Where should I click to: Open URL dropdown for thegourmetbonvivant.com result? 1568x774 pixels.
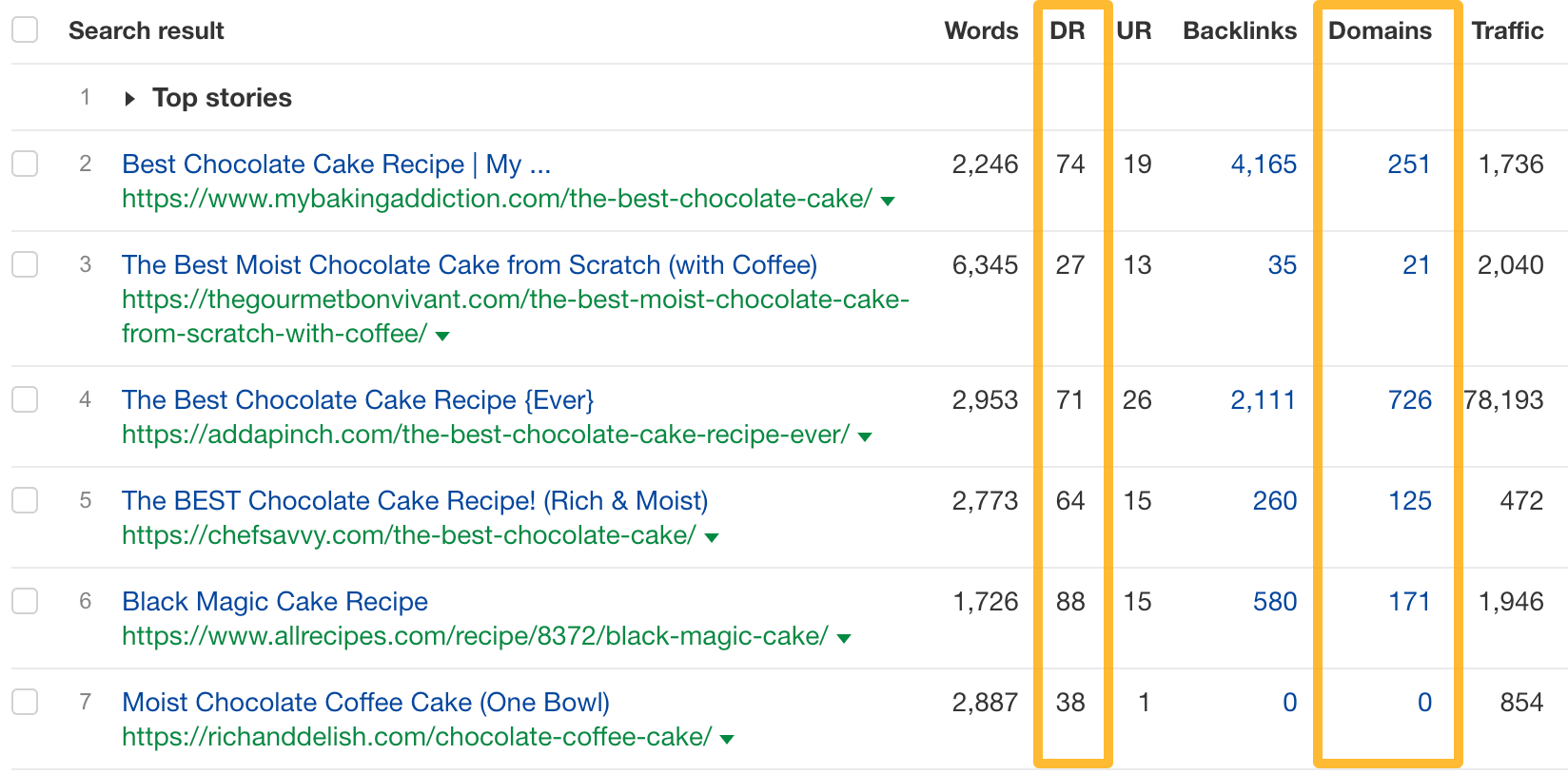(x=441, y=335)
